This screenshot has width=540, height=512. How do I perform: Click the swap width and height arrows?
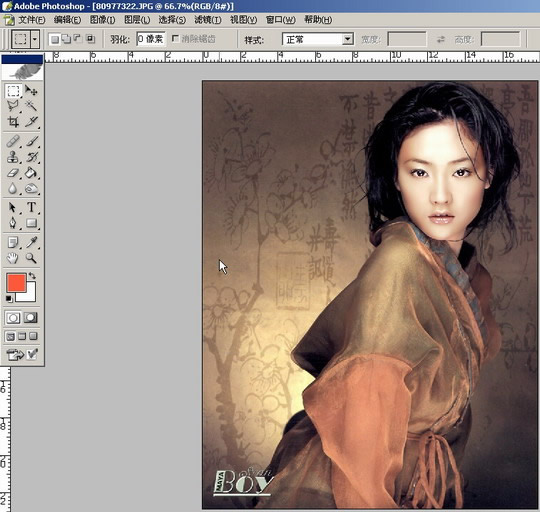click(x=440, y=40)
